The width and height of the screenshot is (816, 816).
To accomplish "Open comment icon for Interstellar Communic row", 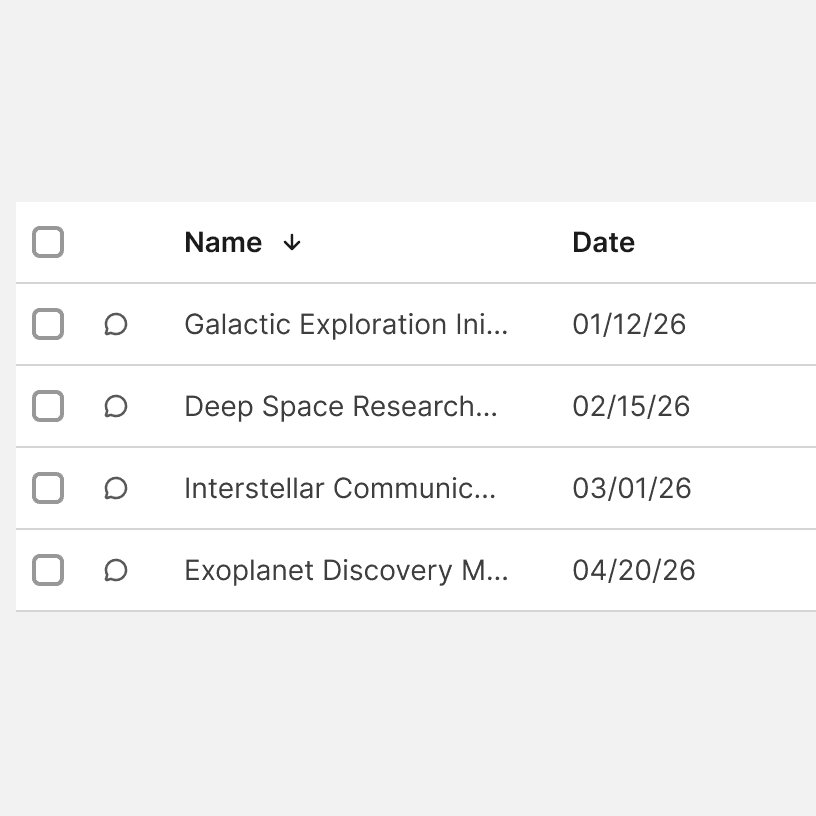I will 116,489.
